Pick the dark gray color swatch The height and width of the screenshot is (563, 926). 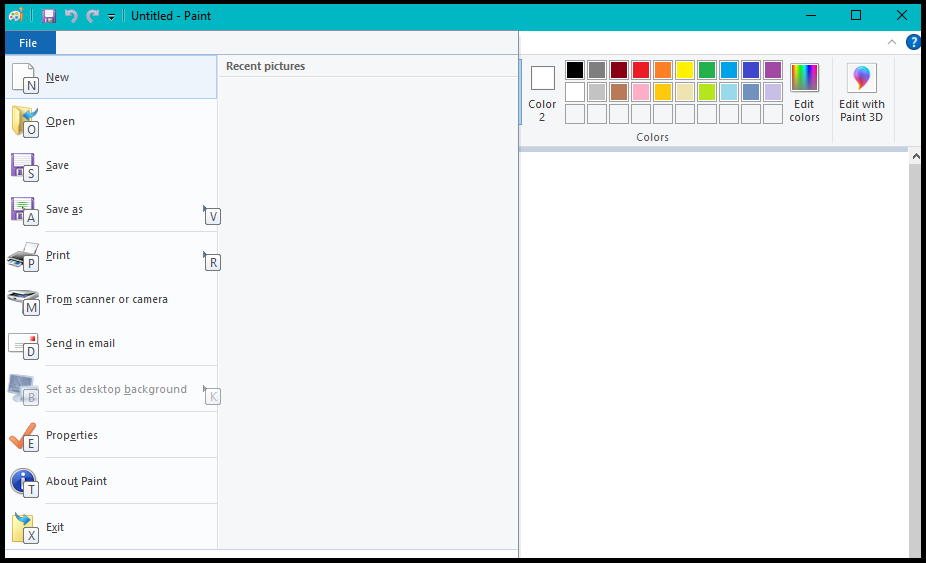(596, 70)
